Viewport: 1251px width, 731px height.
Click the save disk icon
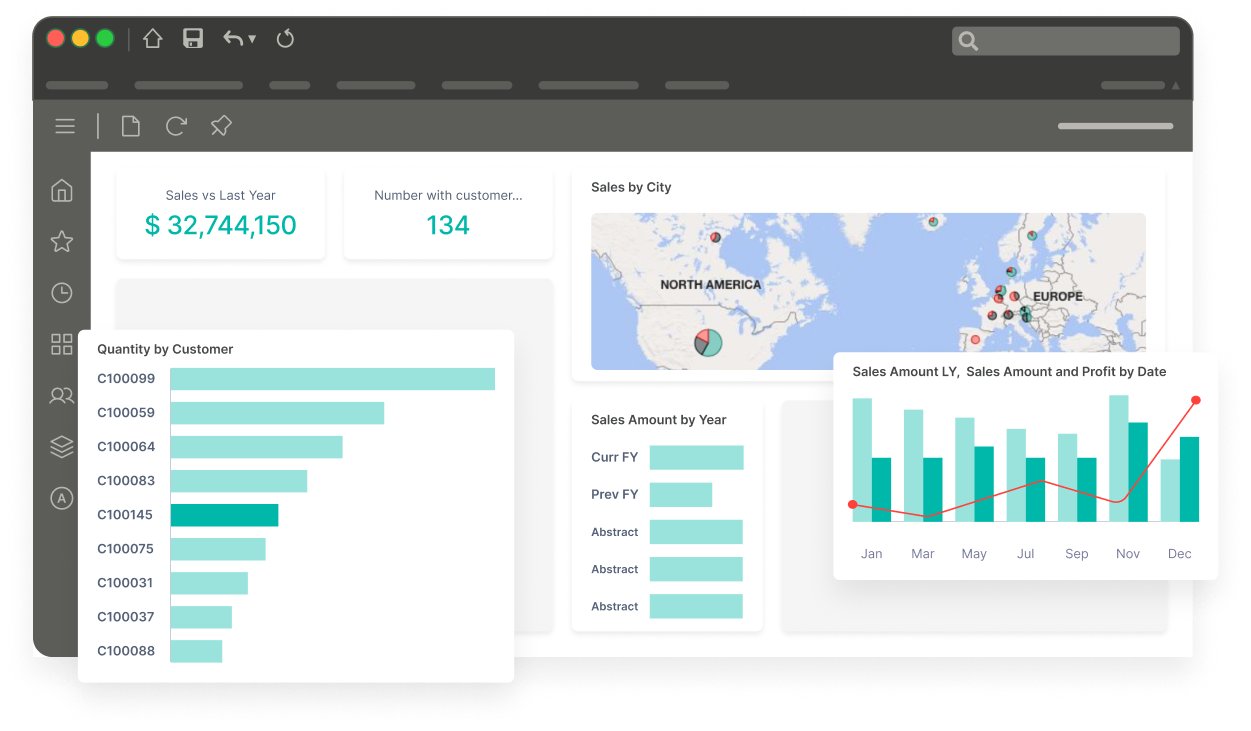pos(193,39)
